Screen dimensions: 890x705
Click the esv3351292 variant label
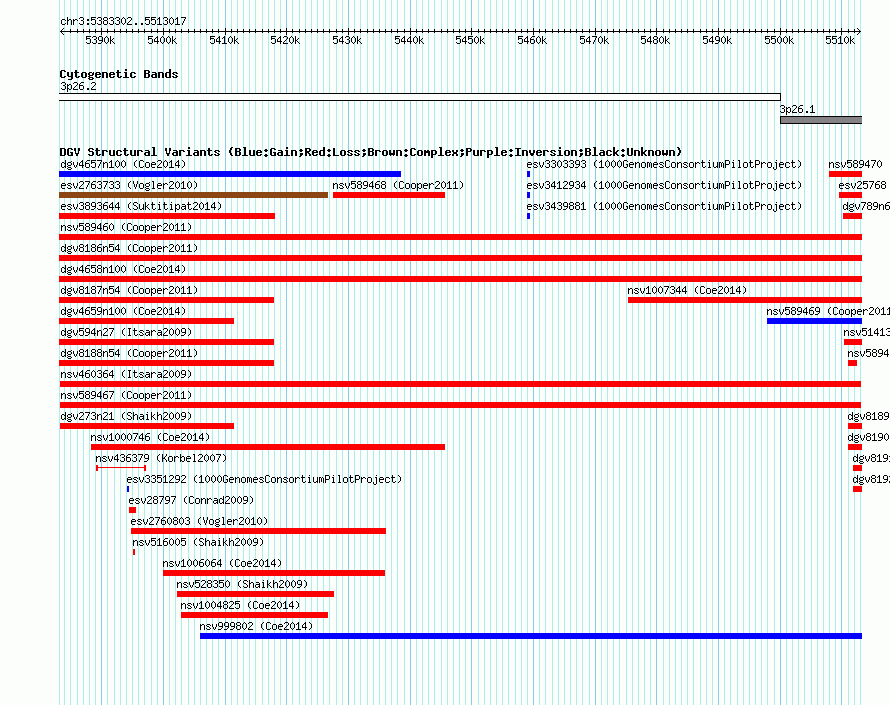click(264, 479)
